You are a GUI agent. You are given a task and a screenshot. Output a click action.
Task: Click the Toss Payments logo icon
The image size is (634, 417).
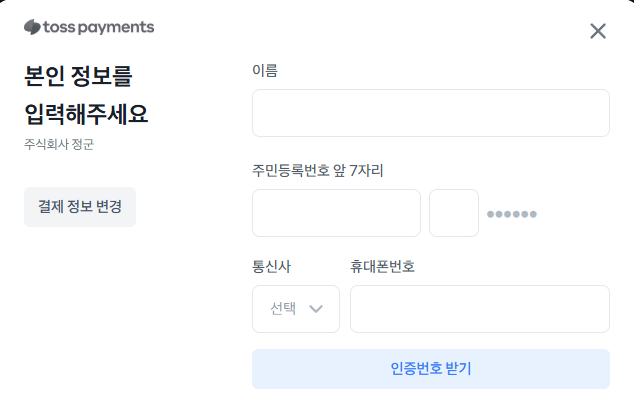click(x=31, y=27)
